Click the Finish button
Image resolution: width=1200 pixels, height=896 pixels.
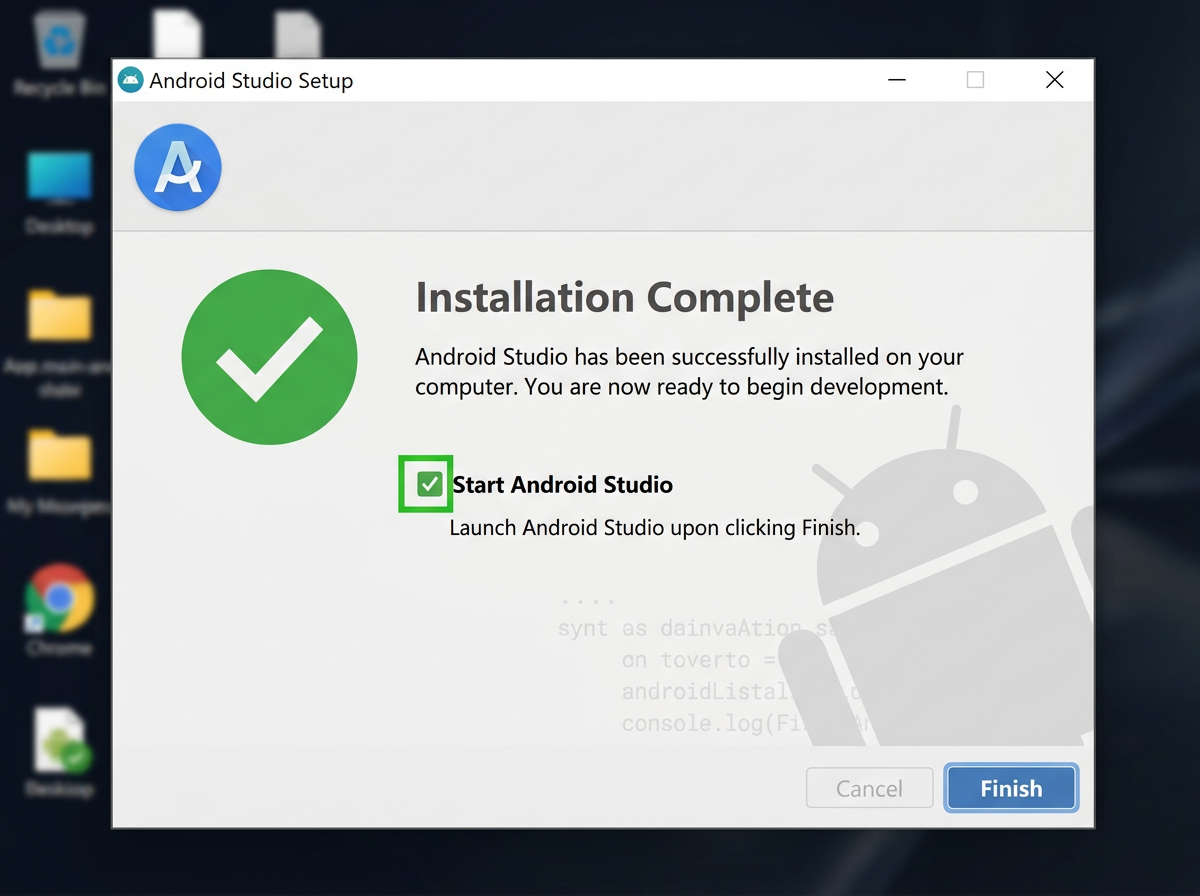point(1011,788)
